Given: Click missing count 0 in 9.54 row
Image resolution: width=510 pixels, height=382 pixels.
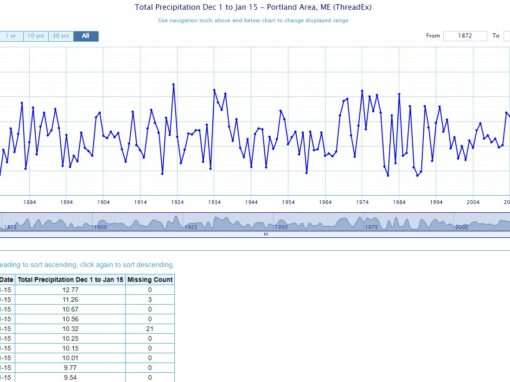Looking at the screenshot, I should 150,377.
